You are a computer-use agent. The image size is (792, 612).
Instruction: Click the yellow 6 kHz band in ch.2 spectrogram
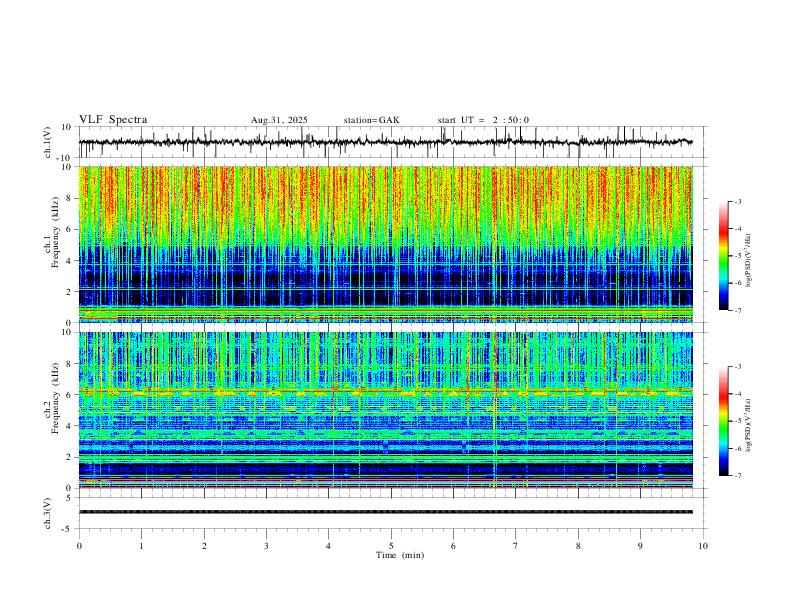click(385, 392)
